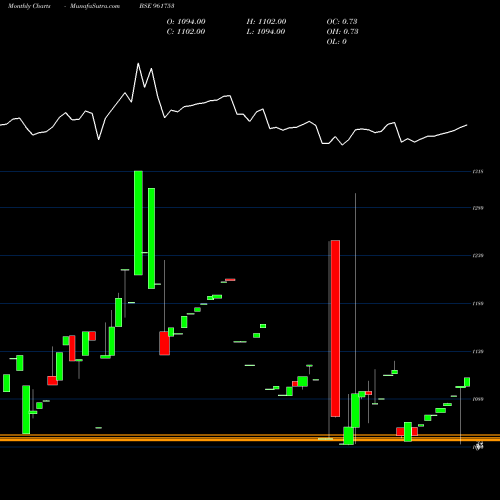The width and height of the screenshot is (500, 500).
Task: Click the "OH: 0.73" readout
Action: click(342, 32)
